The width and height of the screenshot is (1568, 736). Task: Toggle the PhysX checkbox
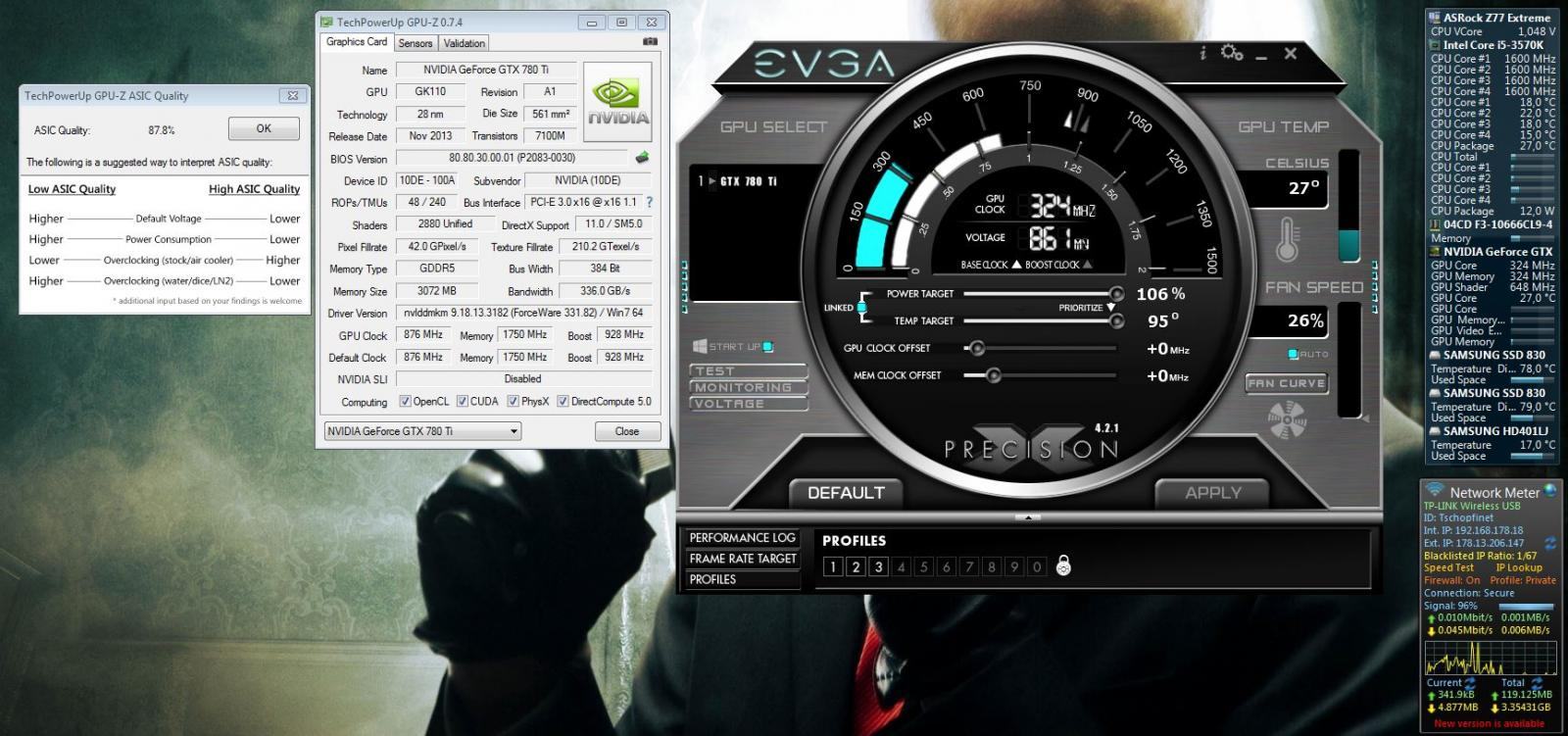514,402
